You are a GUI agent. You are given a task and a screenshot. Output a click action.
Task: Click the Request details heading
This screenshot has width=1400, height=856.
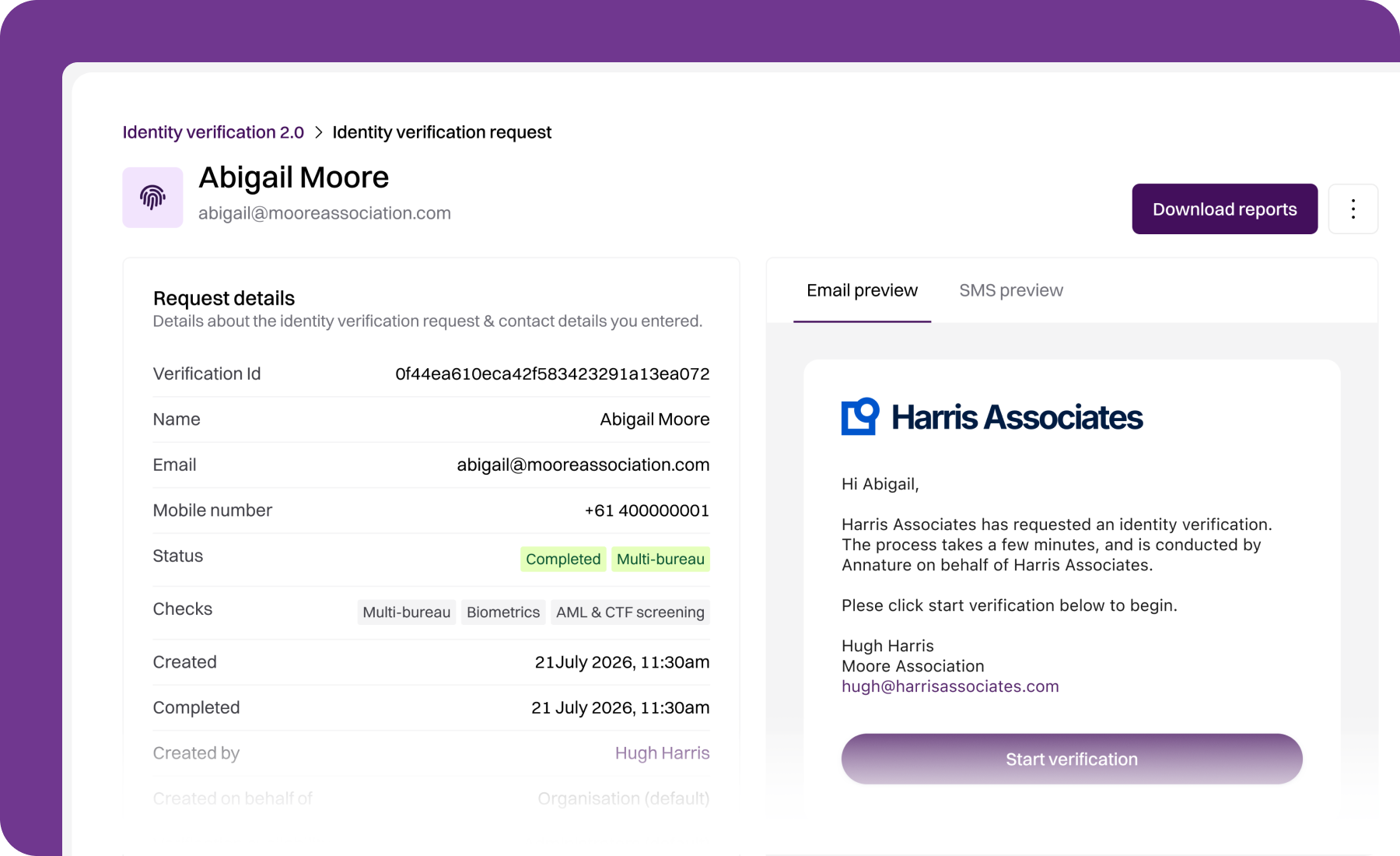coord(224,298)
